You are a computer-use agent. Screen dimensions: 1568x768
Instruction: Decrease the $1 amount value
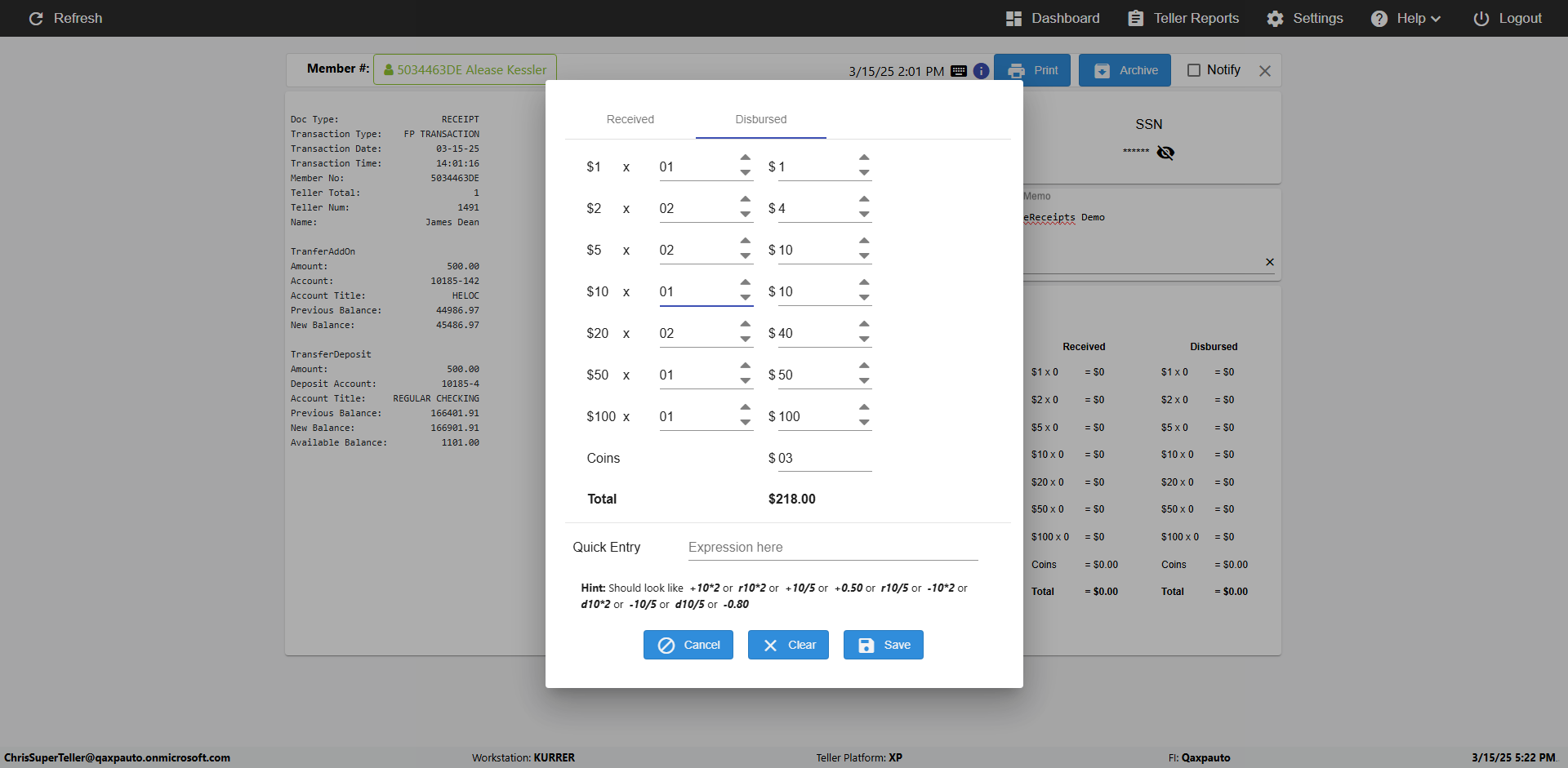[864, 173]
